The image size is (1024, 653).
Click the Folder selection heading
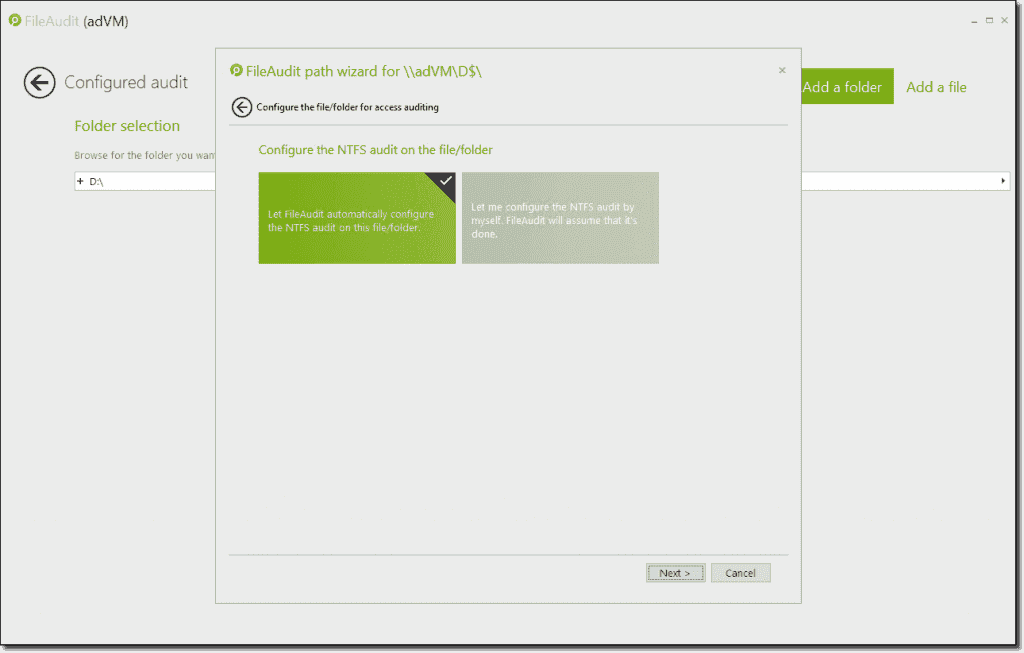[x=127, y=125]
